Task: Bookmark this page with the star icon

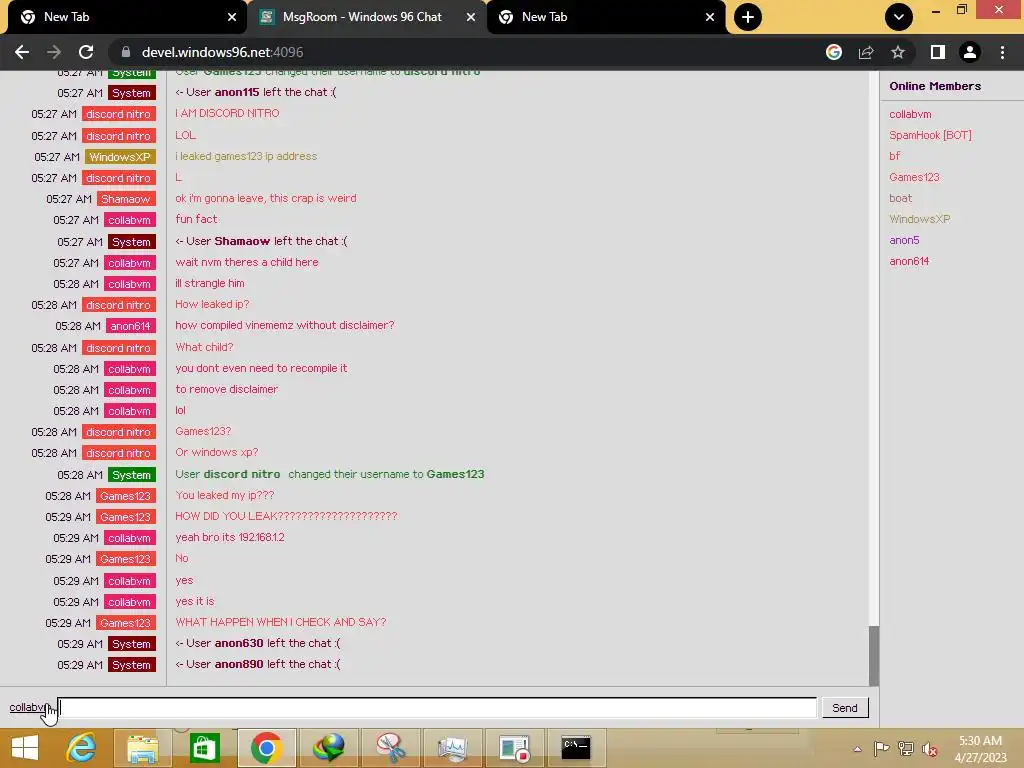Action: tap(898, 52)
